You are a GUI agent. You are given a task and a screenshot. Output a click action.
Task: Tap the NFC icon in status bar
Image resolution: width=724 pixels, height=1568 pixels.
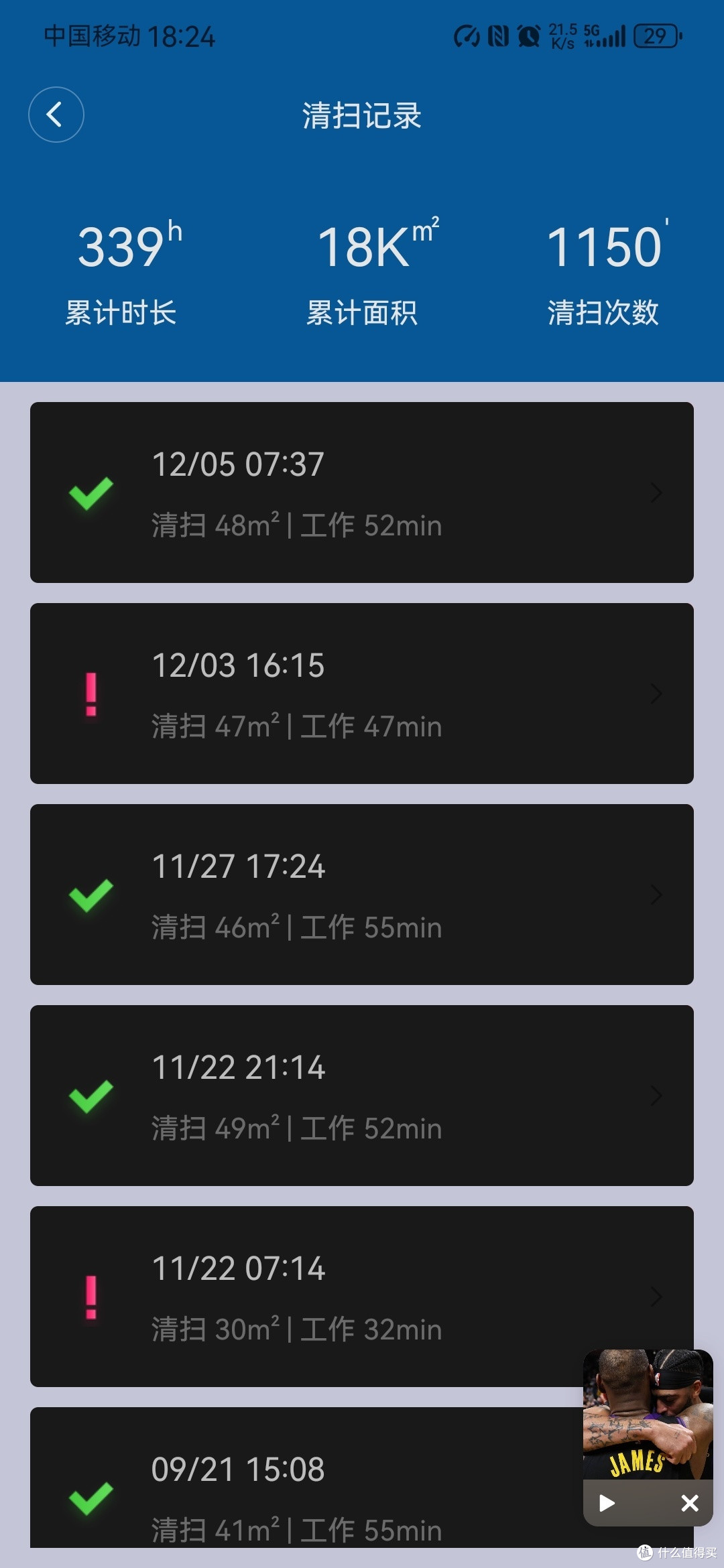click(498, 36)
